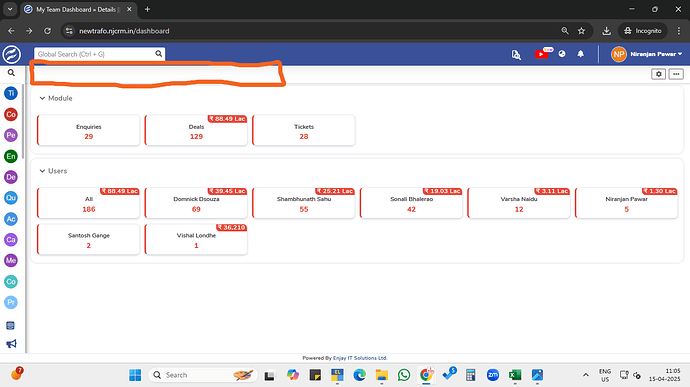The height and width of the screenshot is (387, 690).
Task: Open a new browser tab
Action: coord(147,9)
